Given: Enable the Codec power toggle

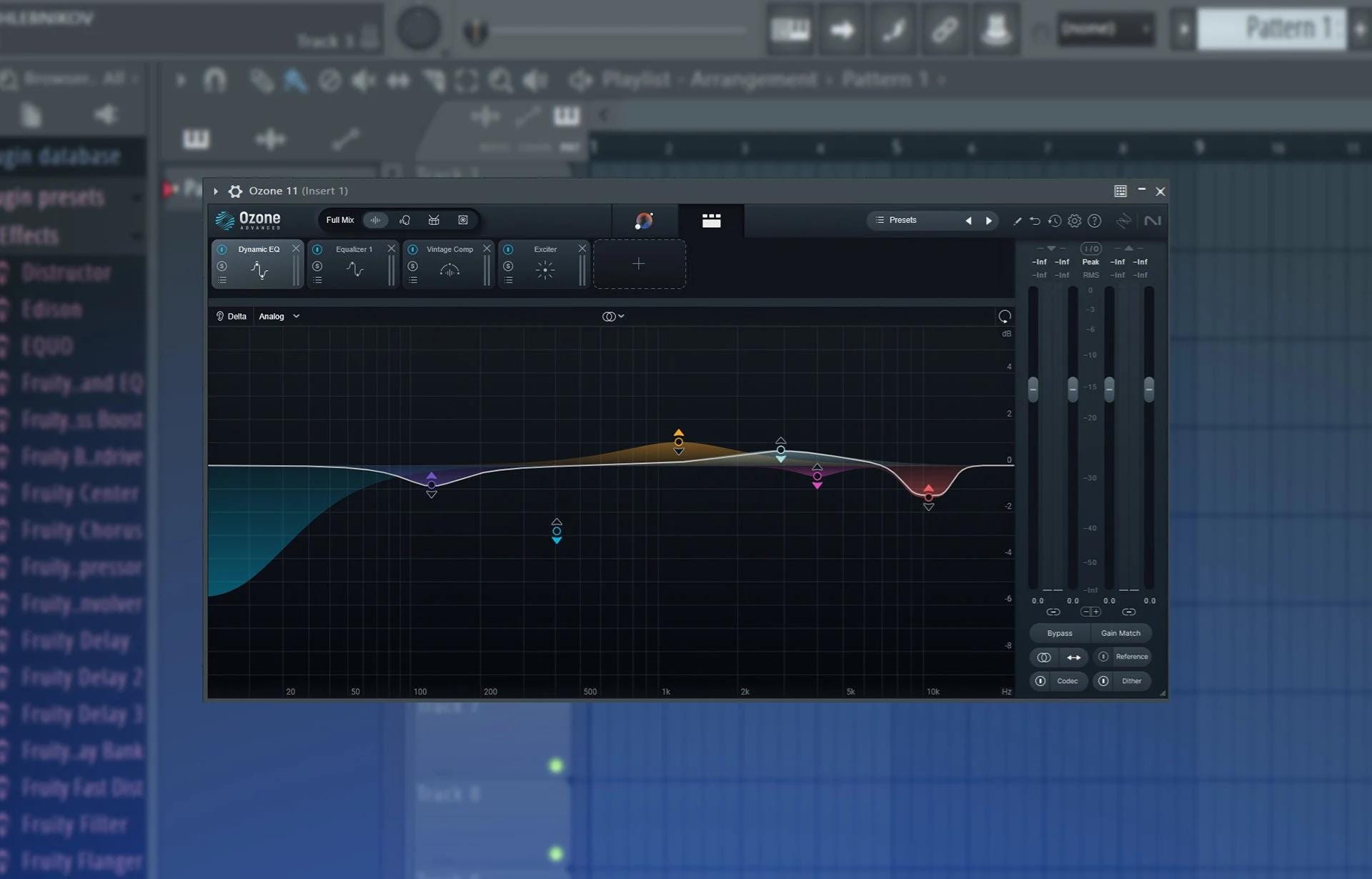Looking at the screenshot, I should click(x=1040, y=681).
